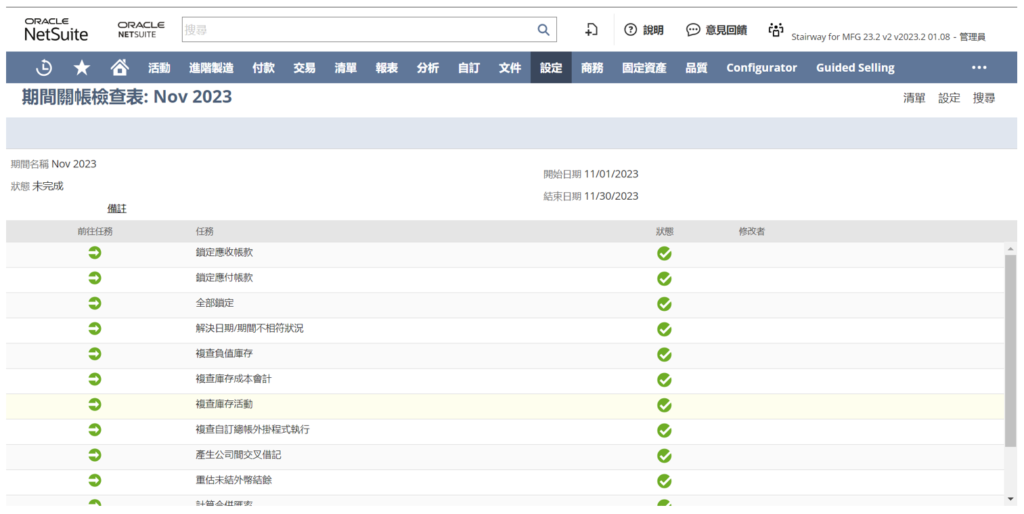Click status checkmark for 重估未結外幣結餘

coord(664,481)
